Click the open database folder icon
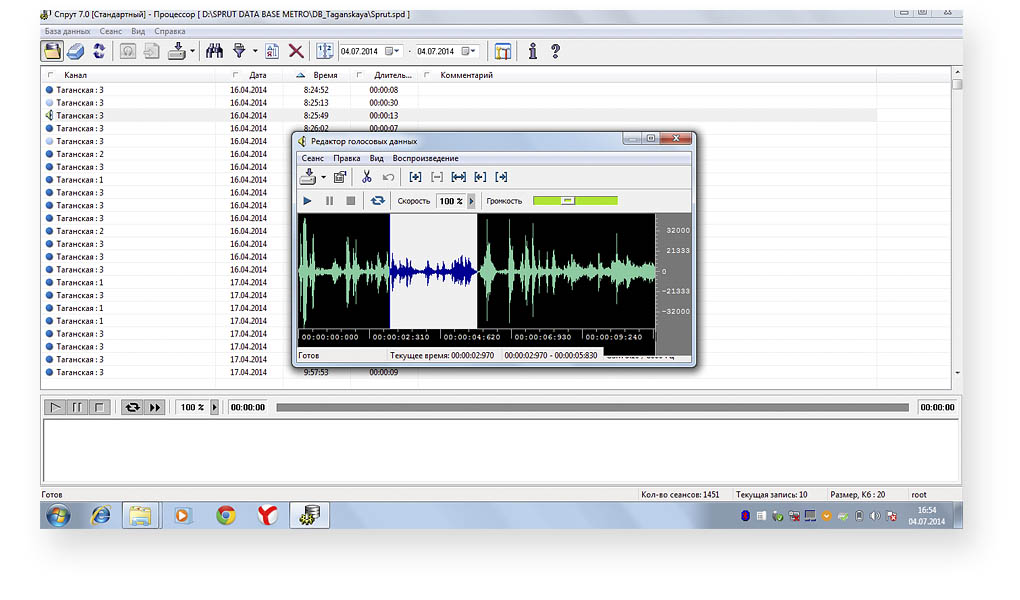The width and height of the screenshot is (1020, 600). 52,51
